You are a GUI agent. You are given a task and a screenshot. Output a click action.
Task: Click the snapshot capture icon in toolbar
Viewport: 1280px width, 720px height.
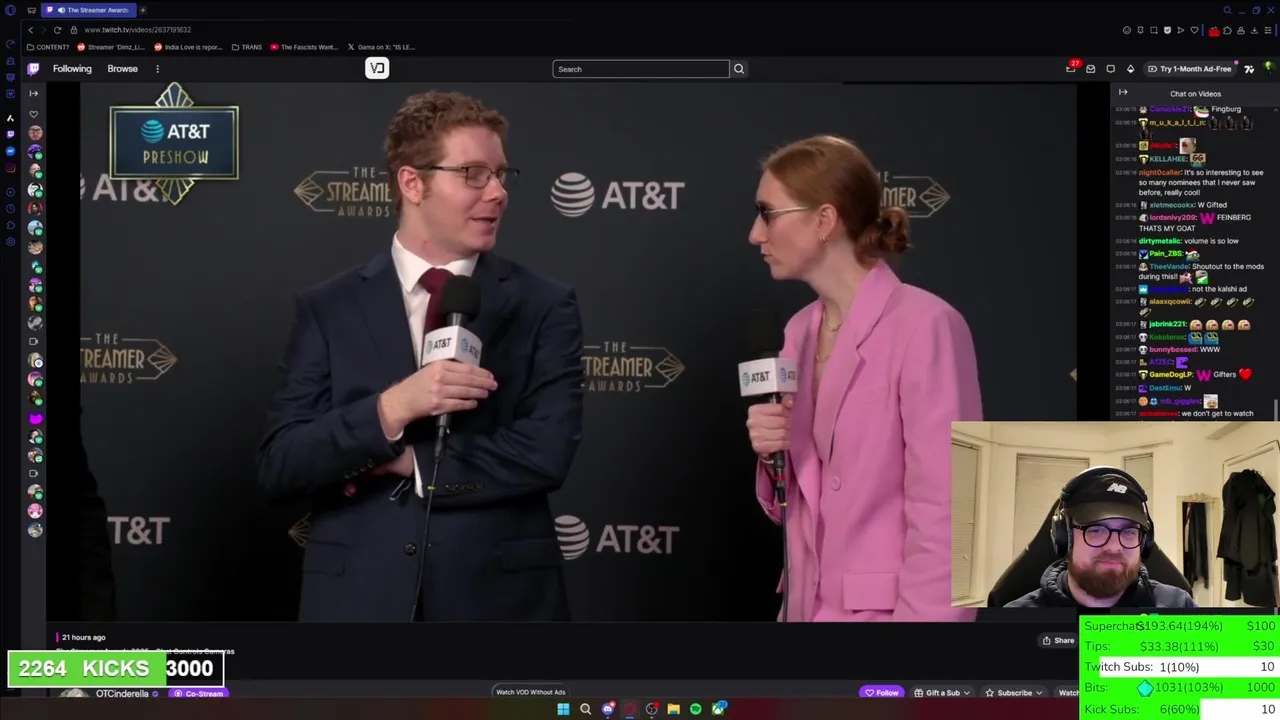(1154, 30)
